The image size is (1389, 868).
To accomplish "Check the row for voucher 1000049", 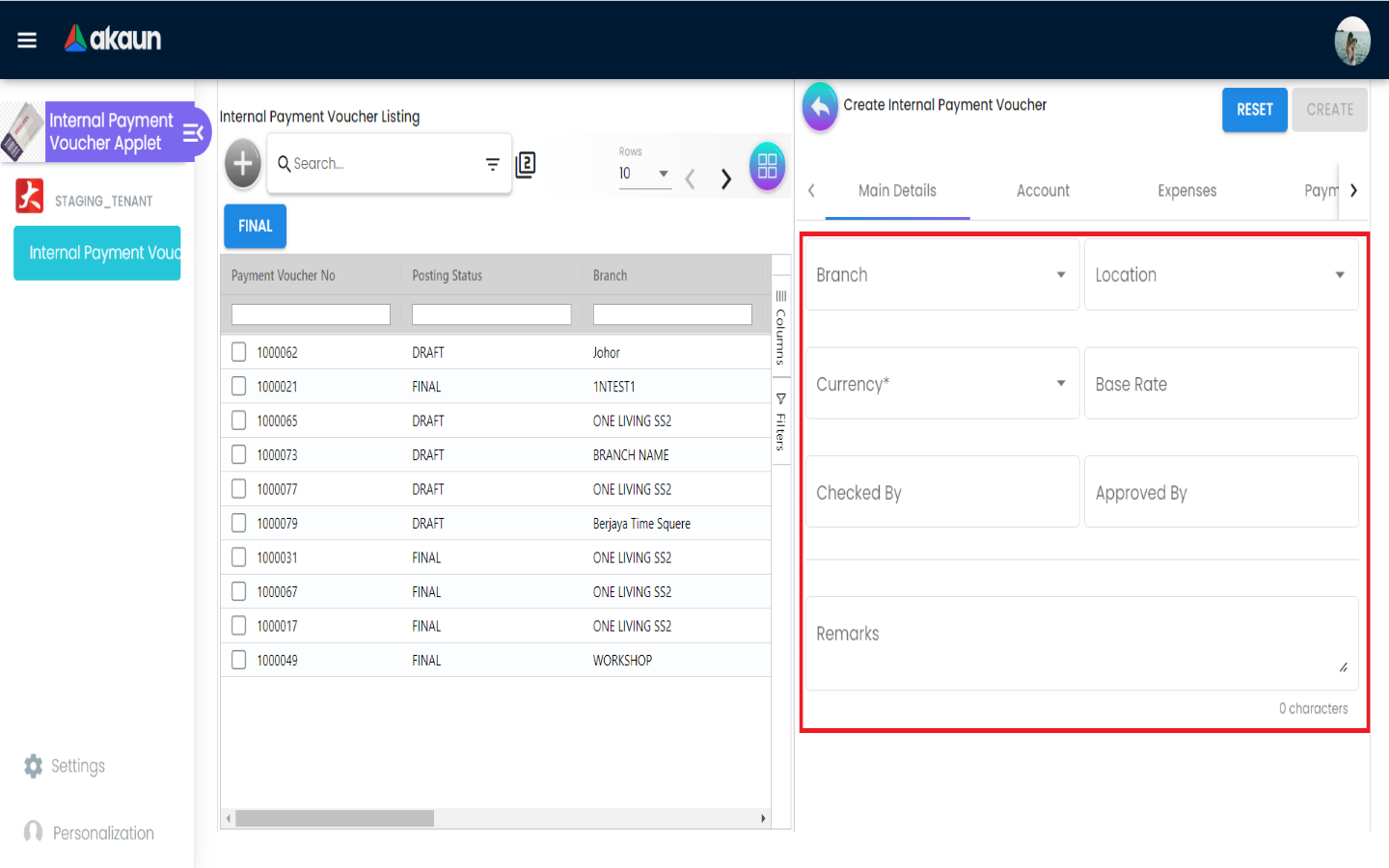I will [239, 660].
